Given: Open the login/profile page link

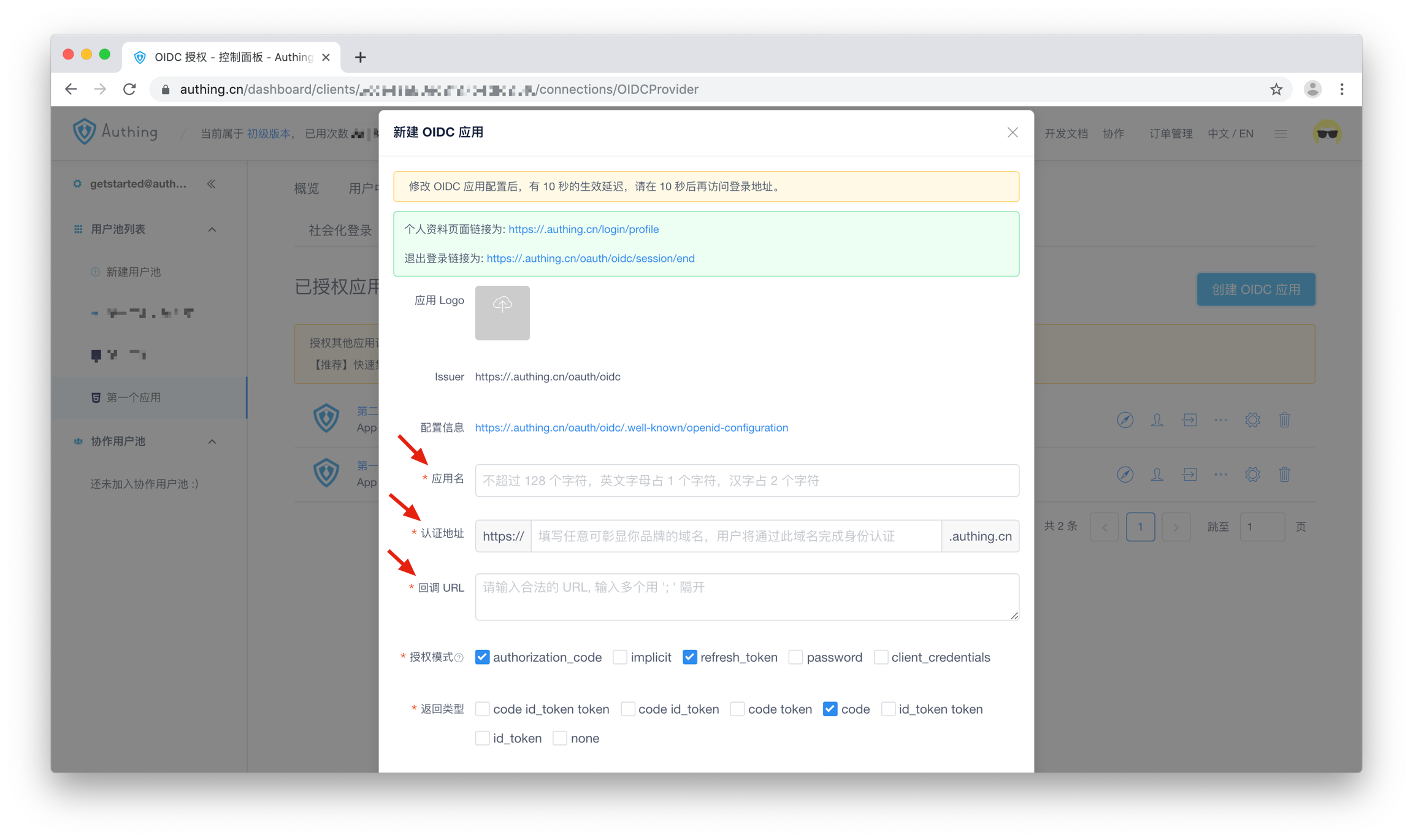Looking at the screenshot, I should click(583, 229).
